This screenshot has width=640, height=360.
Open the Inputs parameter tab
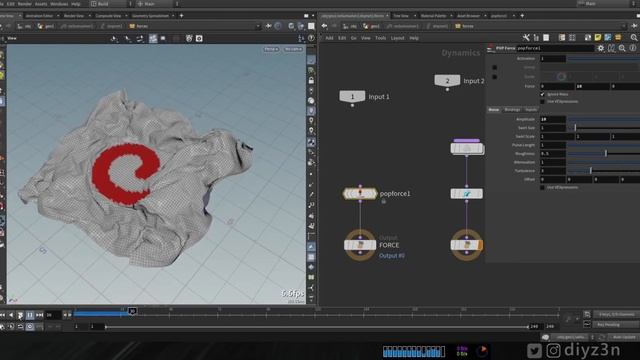click(x=531, y=110)
